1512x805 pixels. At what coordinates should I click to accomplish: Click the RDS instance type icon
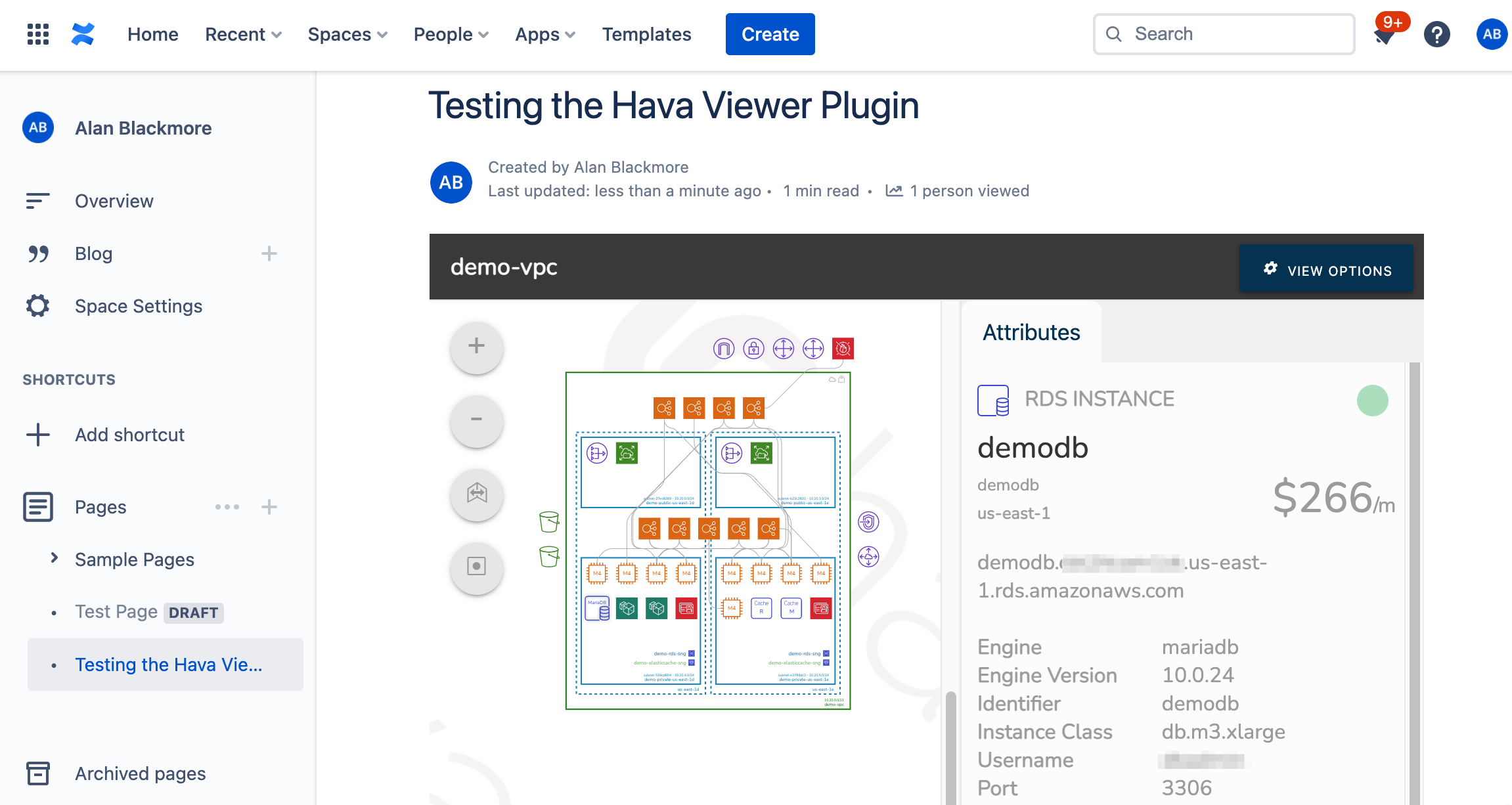pos(993,401)
